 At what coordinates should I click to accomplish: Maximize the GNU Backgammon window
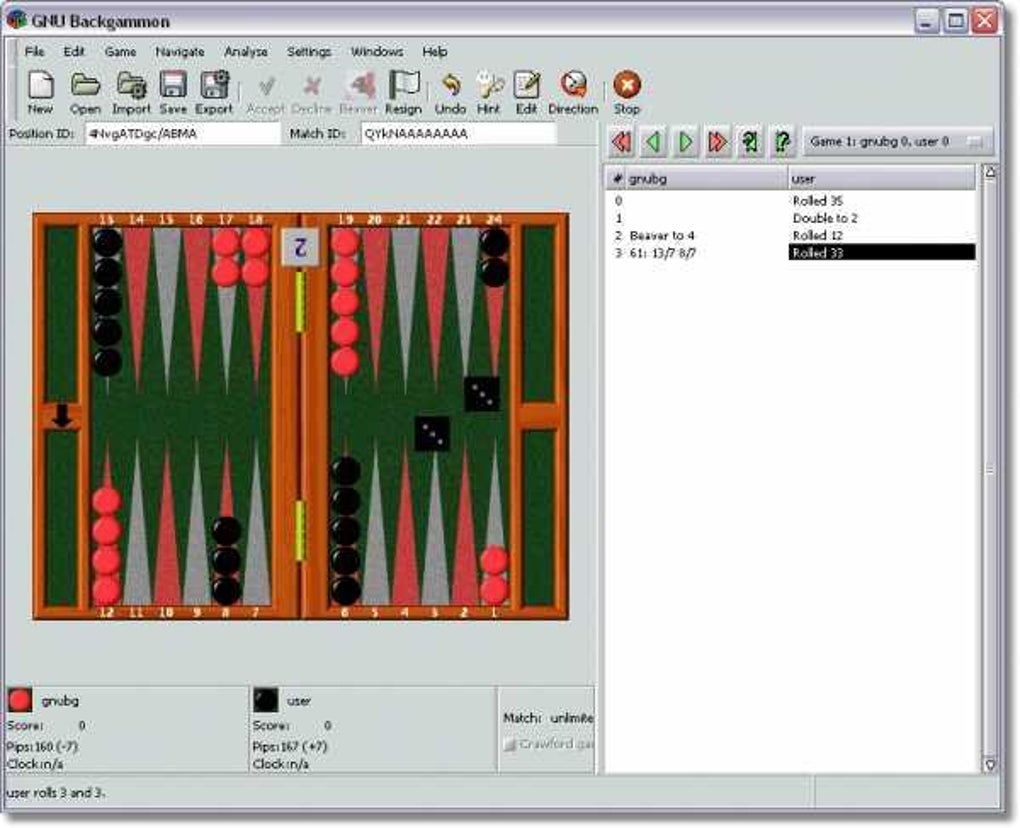[956, 21]
